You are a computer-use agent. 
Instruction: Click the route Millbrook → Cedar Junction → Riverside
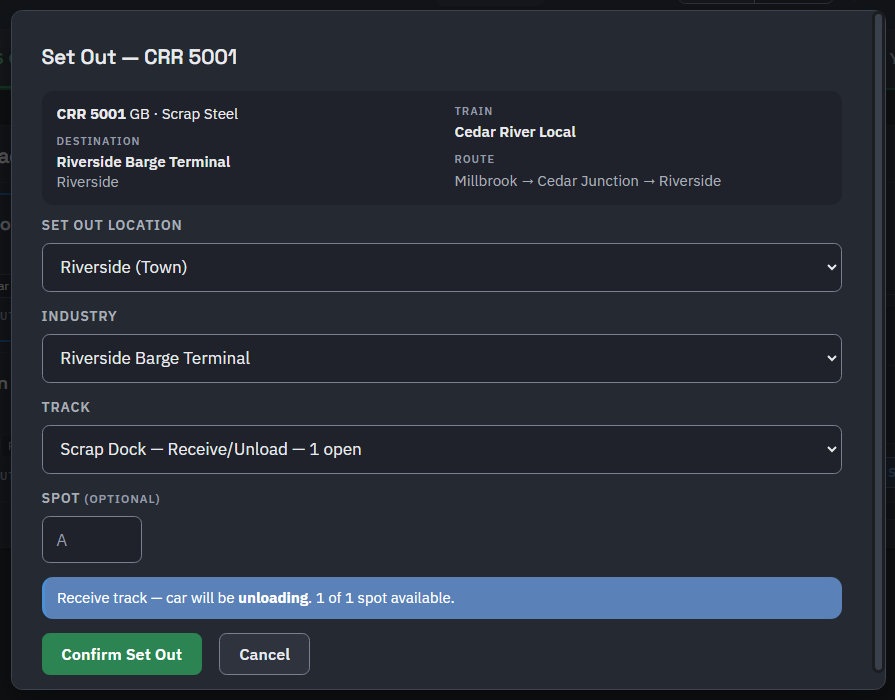(587, 181)
